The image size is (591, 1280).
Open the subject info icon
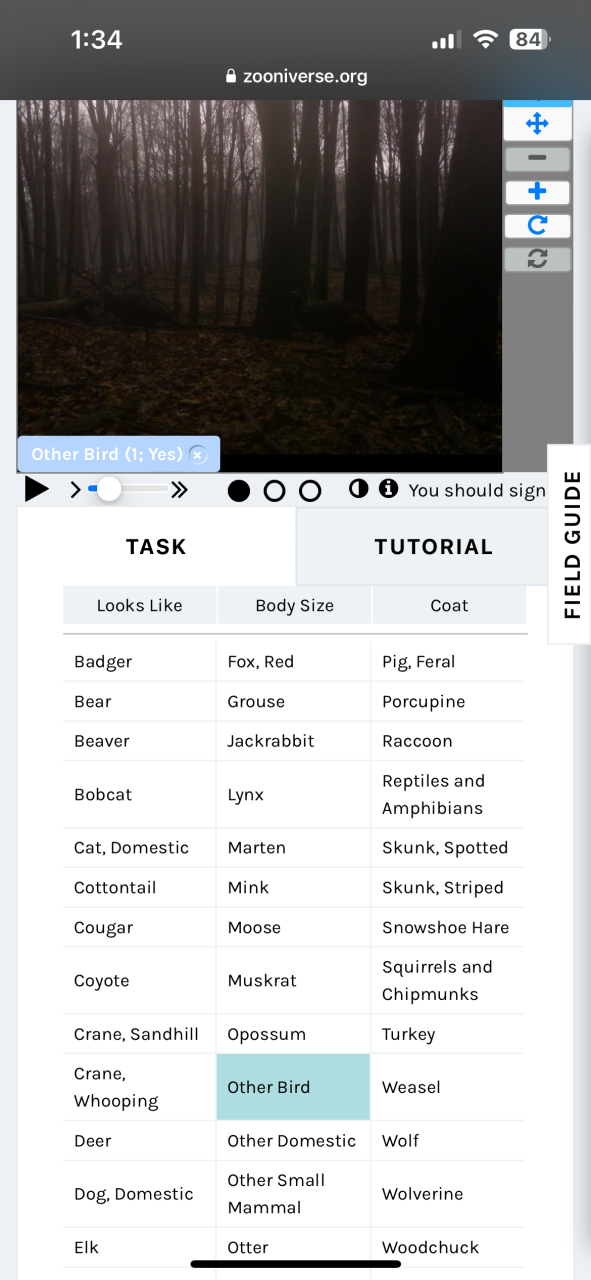[x=388, y=489]
